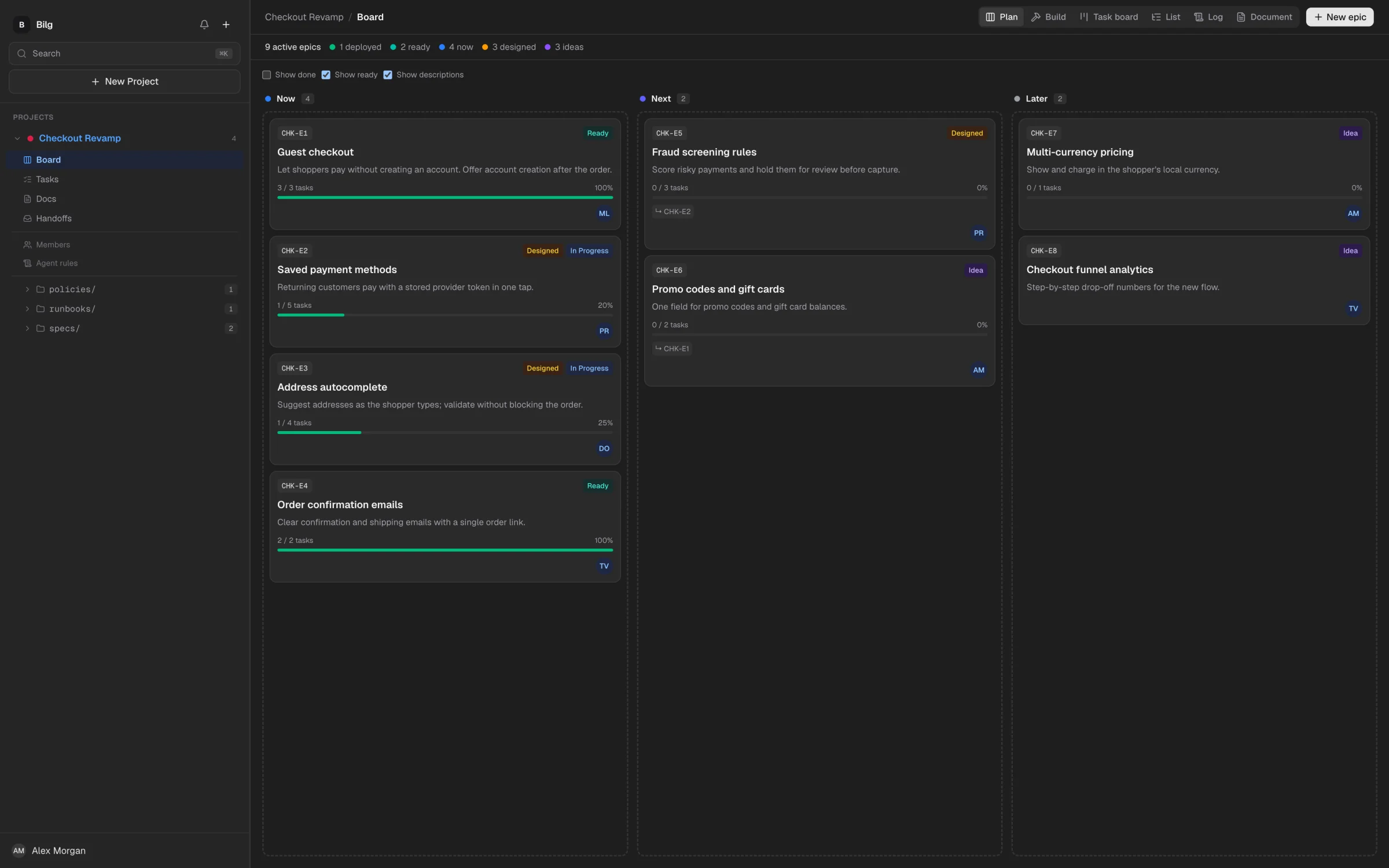Screen dimensions: 1389x868
Task: Click the DO avatar on Address autocomplete
Action: pos(604,448)
